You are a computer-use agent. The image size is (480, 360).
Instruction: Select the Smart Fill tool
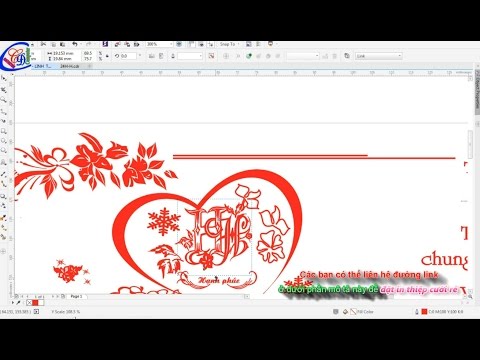point(4,237)
